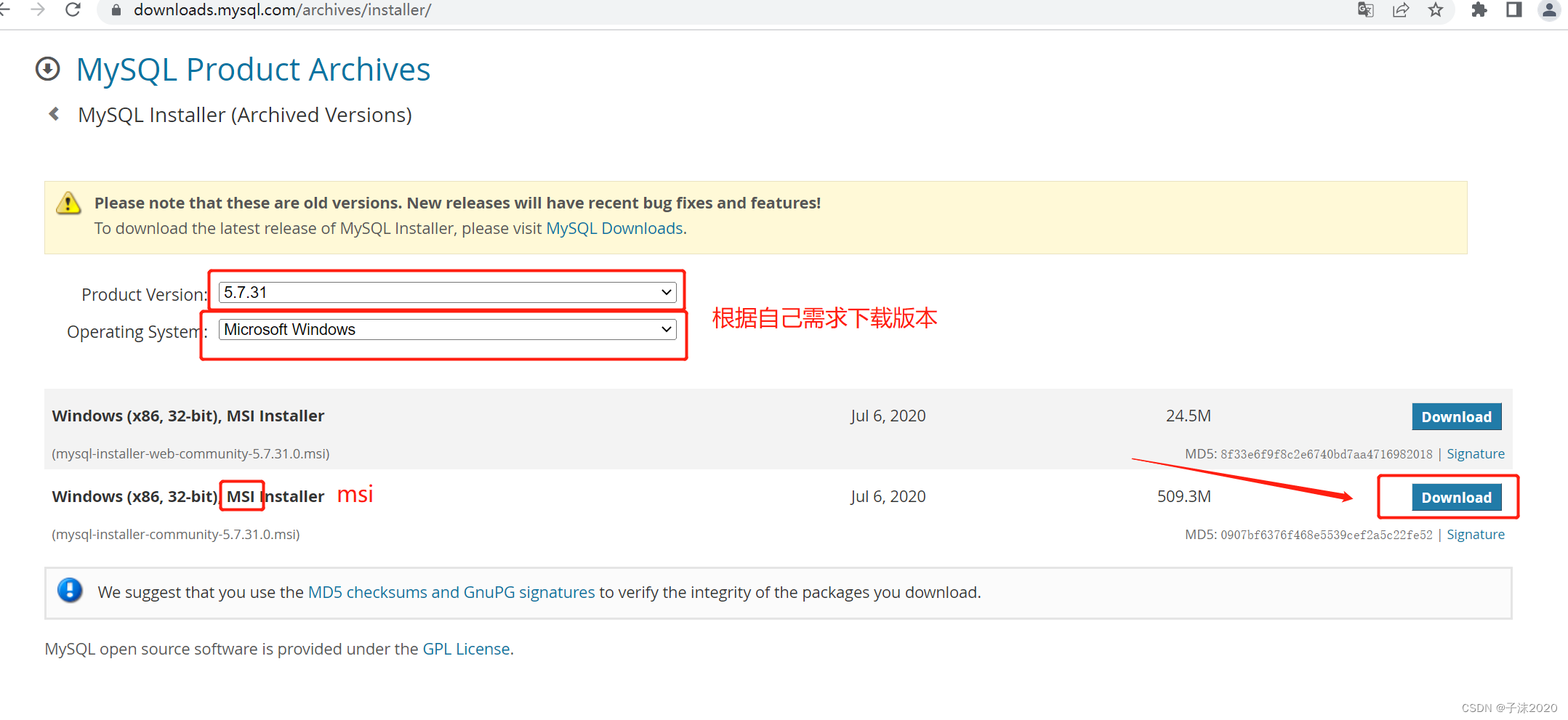
Task: Click the 24.5M file size value
Action: pos(1189,416)
